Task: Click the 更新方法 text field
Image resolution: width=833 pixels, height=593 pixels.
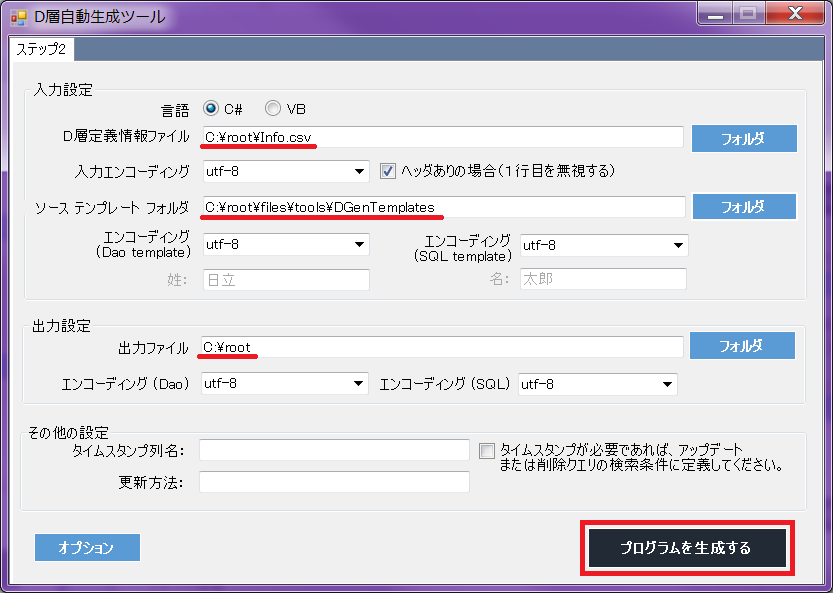Action: click(334, 482)
